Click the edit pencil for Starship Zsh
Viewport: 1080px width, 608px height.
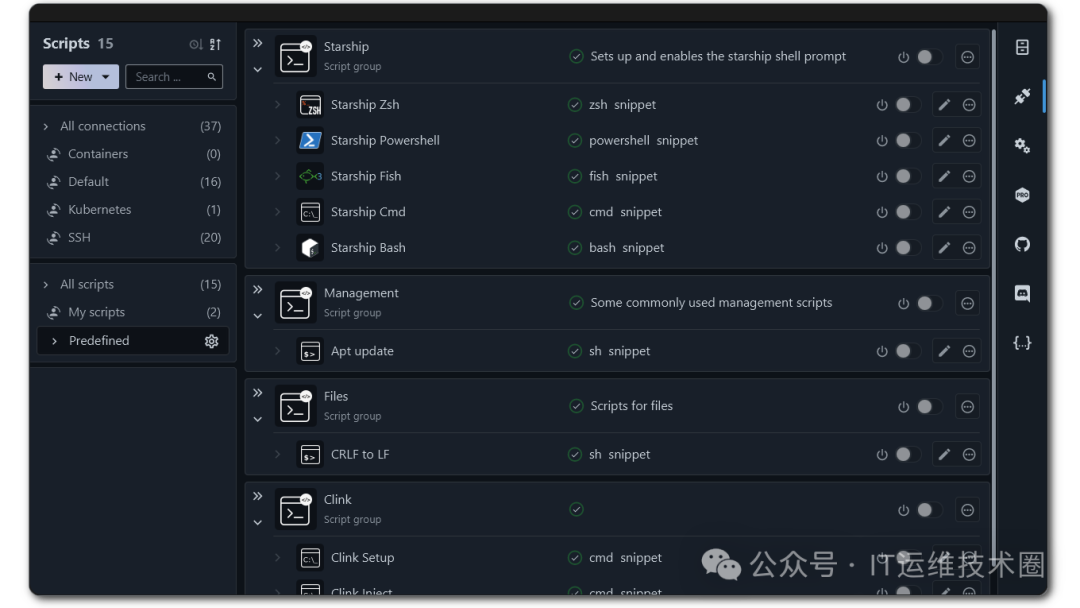coord(944,105)
